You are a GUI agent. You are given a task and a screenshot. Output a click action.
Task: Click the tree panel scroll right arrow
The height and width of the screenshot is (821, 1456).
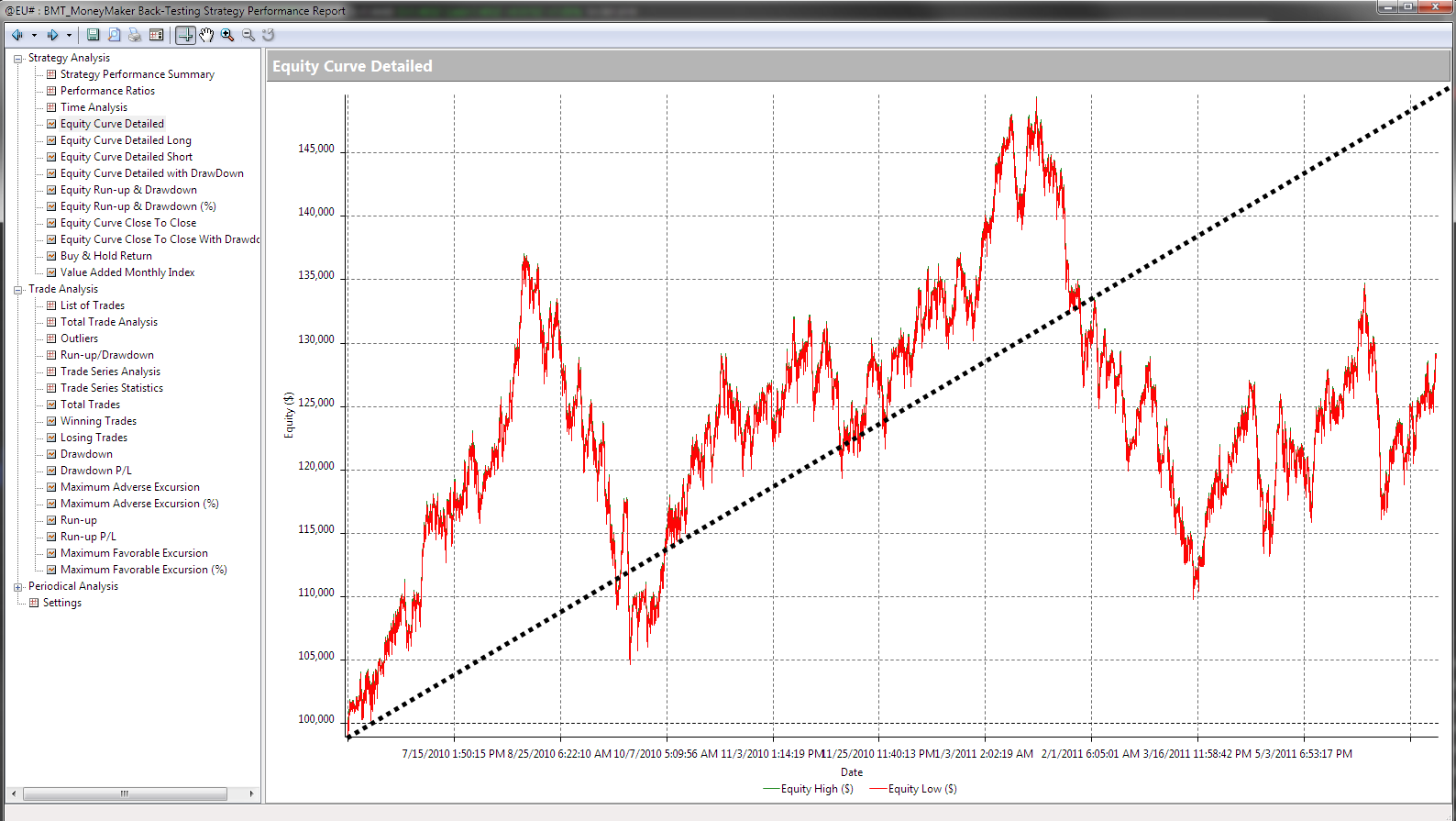click(x=252, y=793)
